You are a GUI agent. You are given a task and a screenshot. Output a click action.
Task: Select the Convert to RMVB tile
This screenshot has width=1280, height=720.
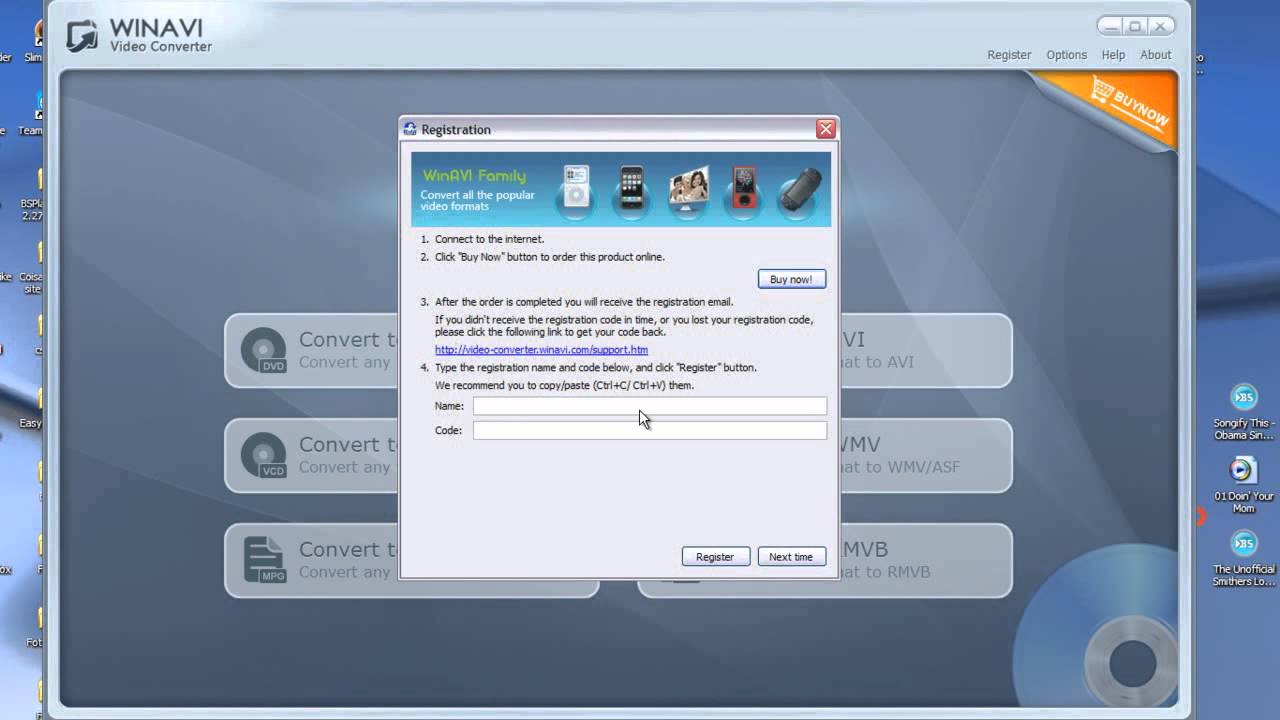[925, 561]
